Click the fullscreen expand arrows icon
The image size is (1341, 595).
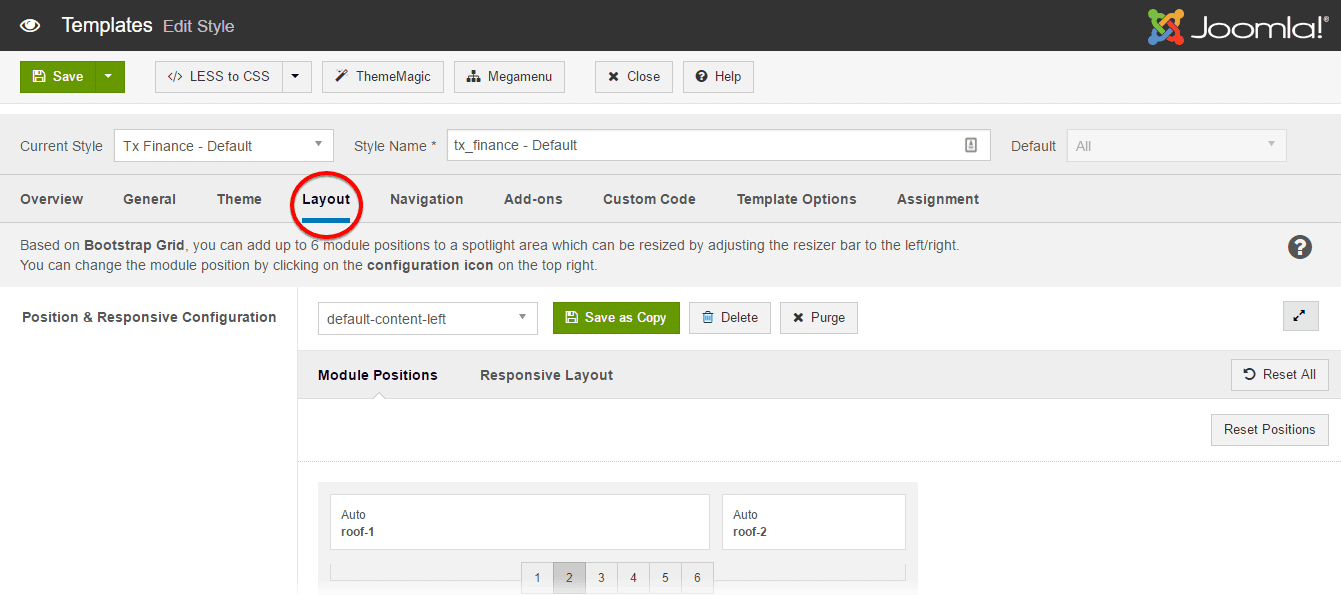1300,315
